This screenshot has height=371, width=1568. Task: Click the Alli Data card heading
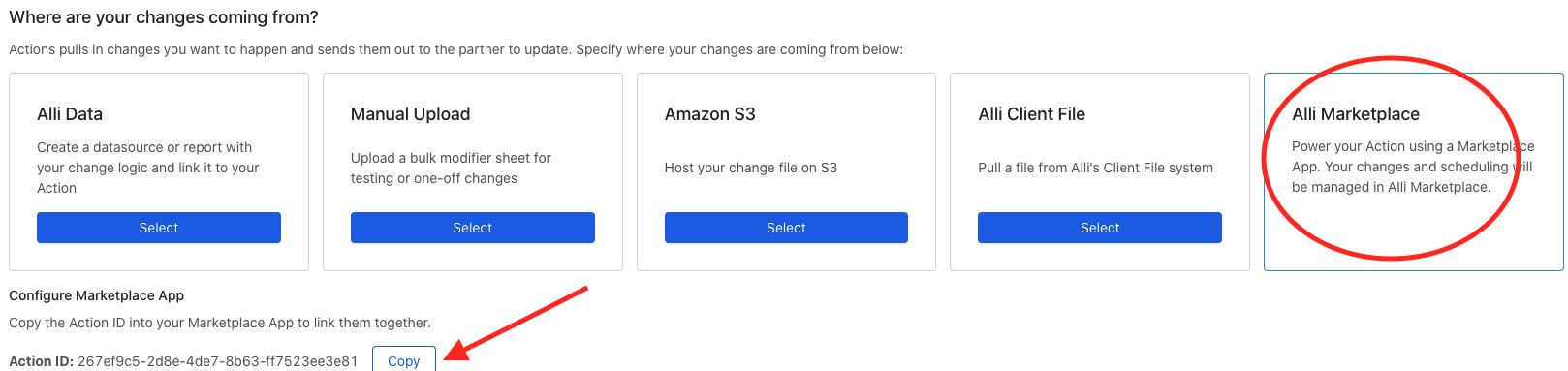point(70,114)
